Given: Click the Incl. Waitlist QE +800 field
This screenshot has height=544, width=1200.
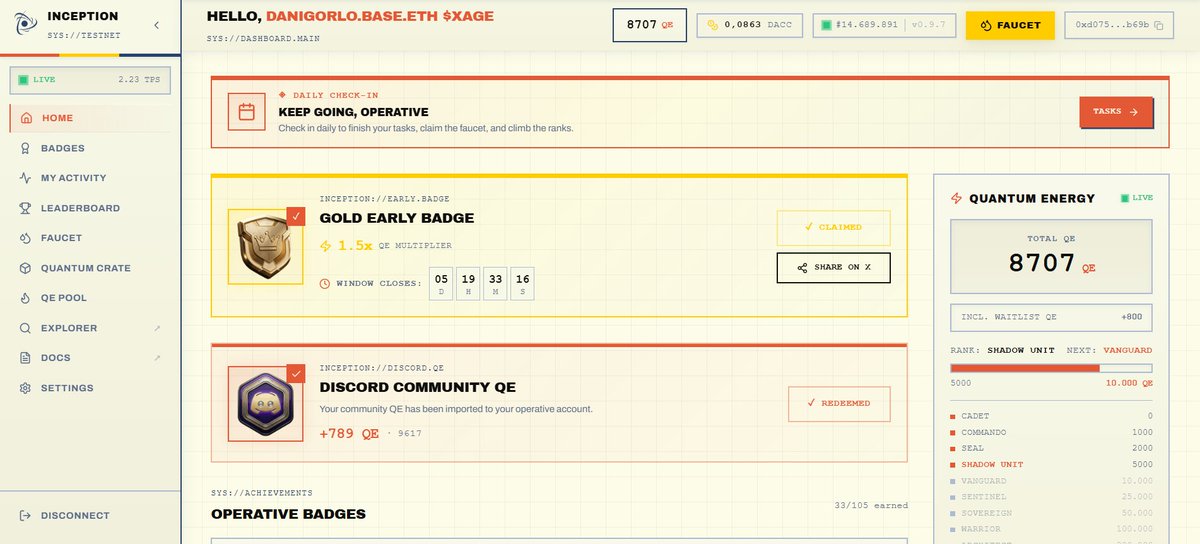Looking at the screenshot, I should pyautogui.click(x=1051, y=318).
